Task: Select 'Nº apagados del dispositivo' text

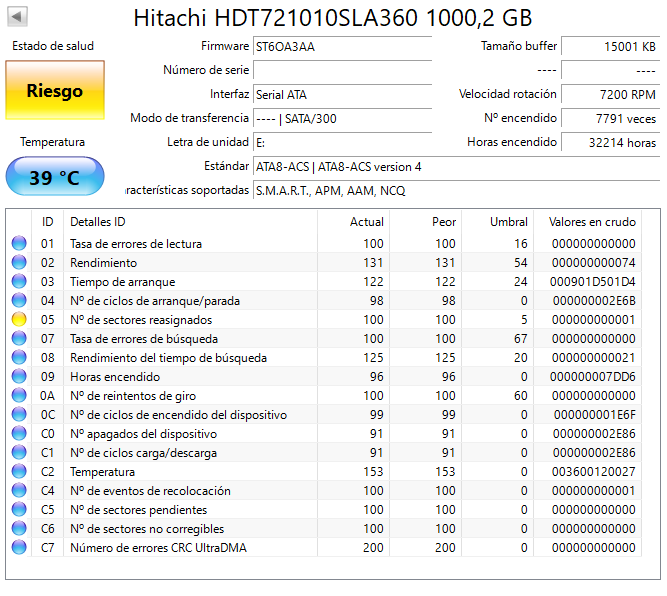Action: pos(143,434)
